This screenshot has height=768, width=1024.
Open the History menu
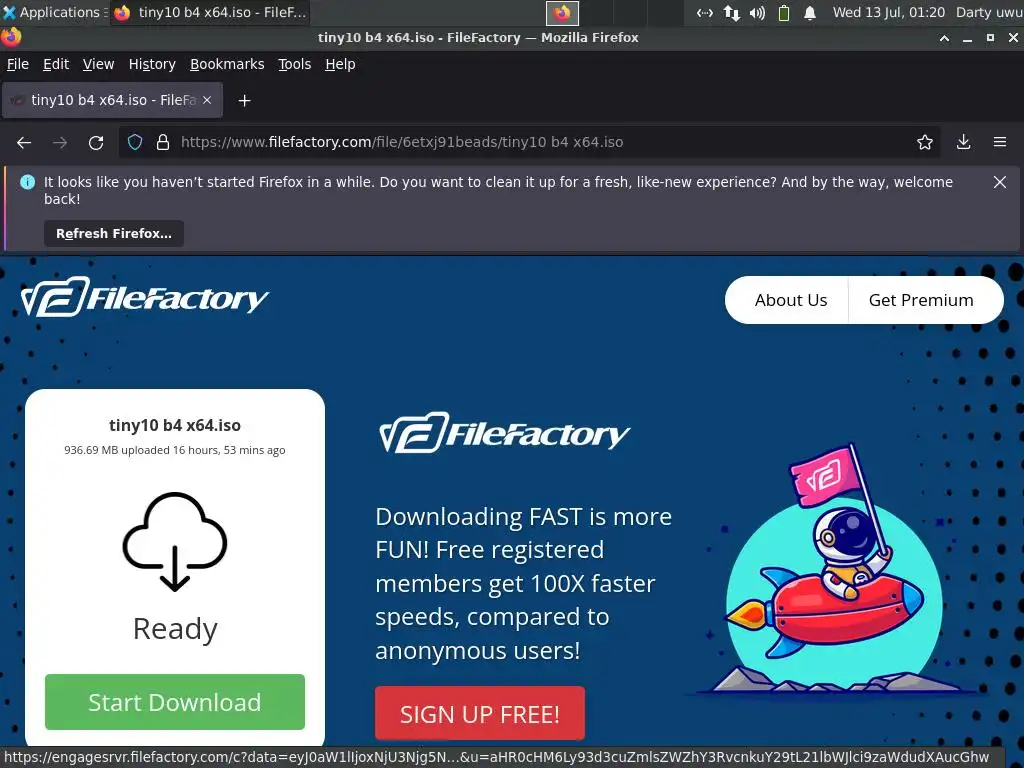click(152, 64)
